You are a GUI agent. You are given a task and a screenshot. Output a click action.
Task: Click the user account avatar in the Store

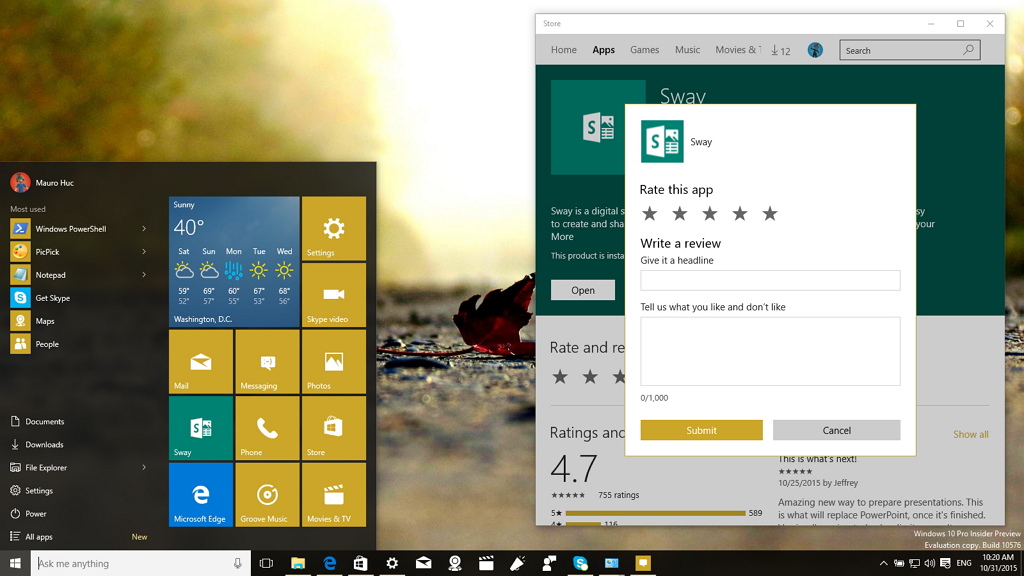(815, 49)
